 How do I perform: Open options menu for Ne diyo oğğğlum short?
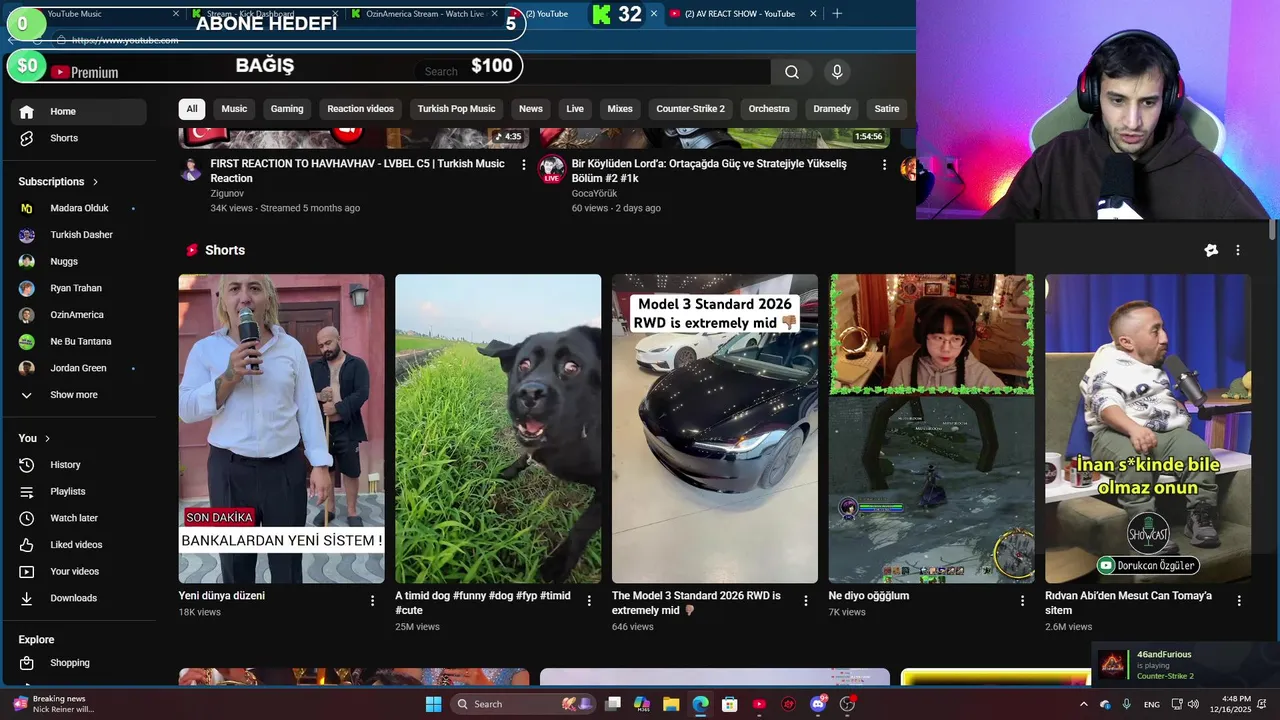(x=1022, y=601)
